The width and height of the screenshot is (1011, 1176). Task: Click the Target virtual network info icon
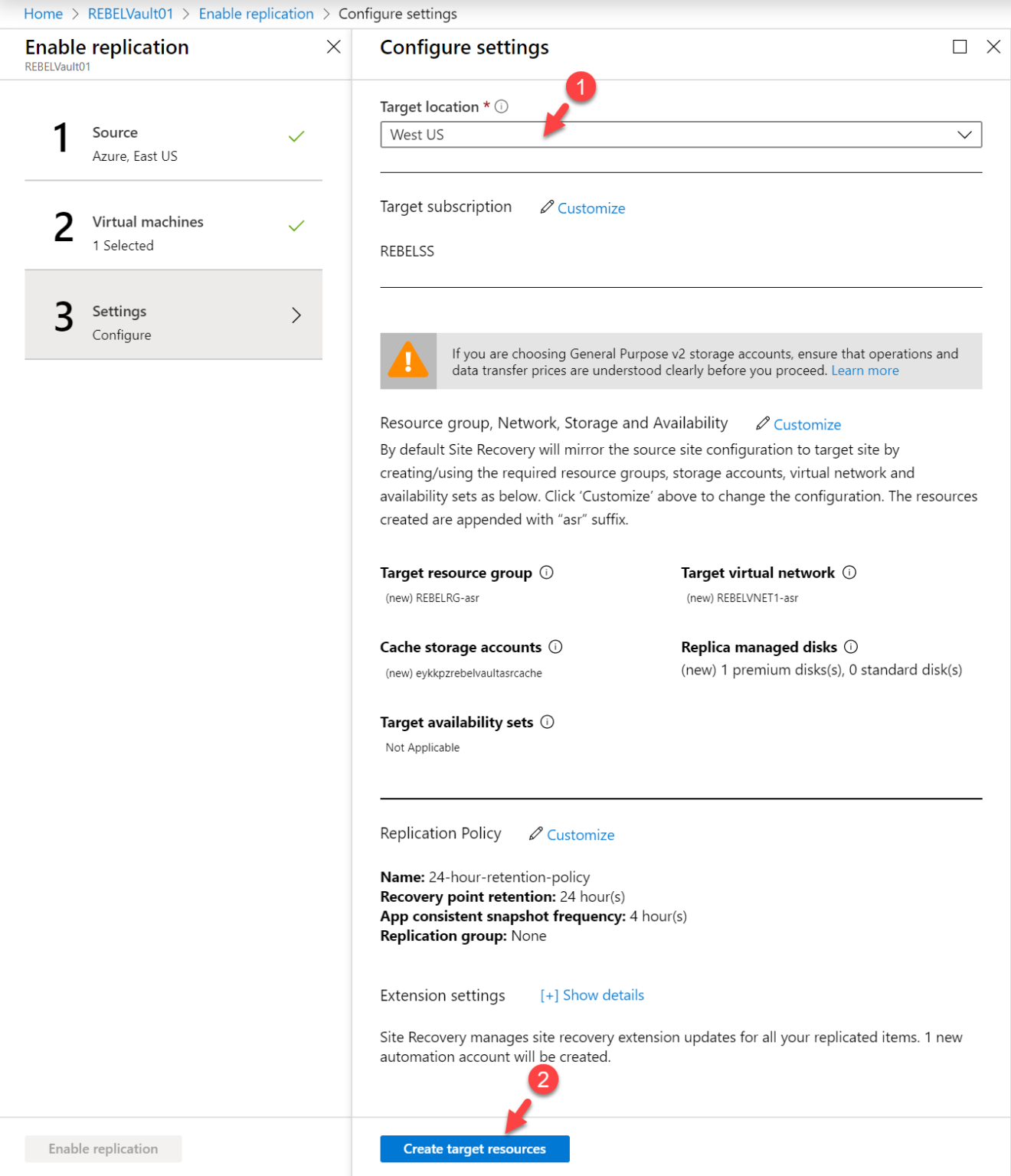[x=849, y=573]
